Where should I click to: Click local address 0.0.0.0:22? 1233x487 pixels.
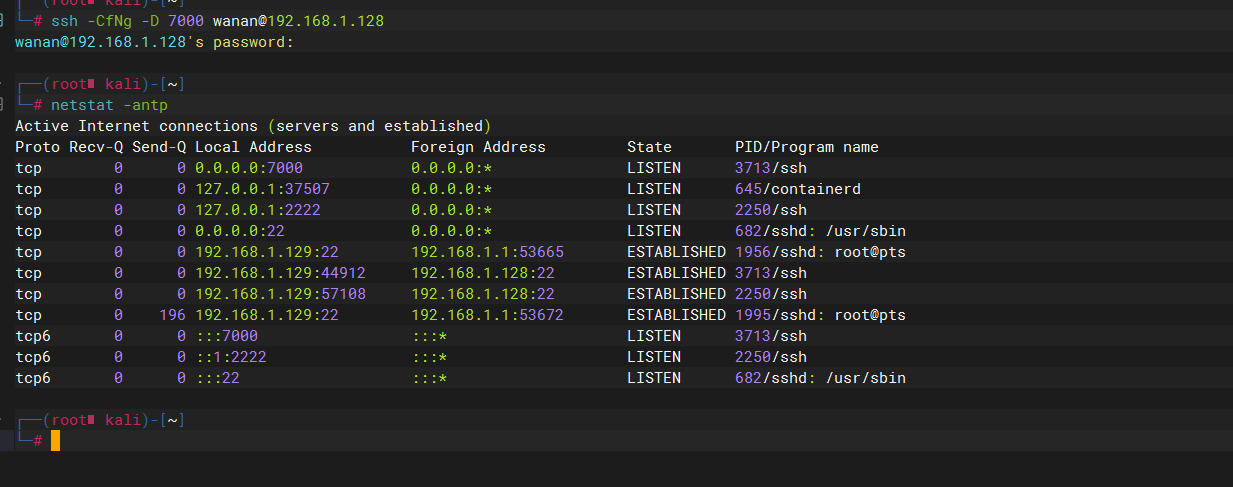coord(240,231)
